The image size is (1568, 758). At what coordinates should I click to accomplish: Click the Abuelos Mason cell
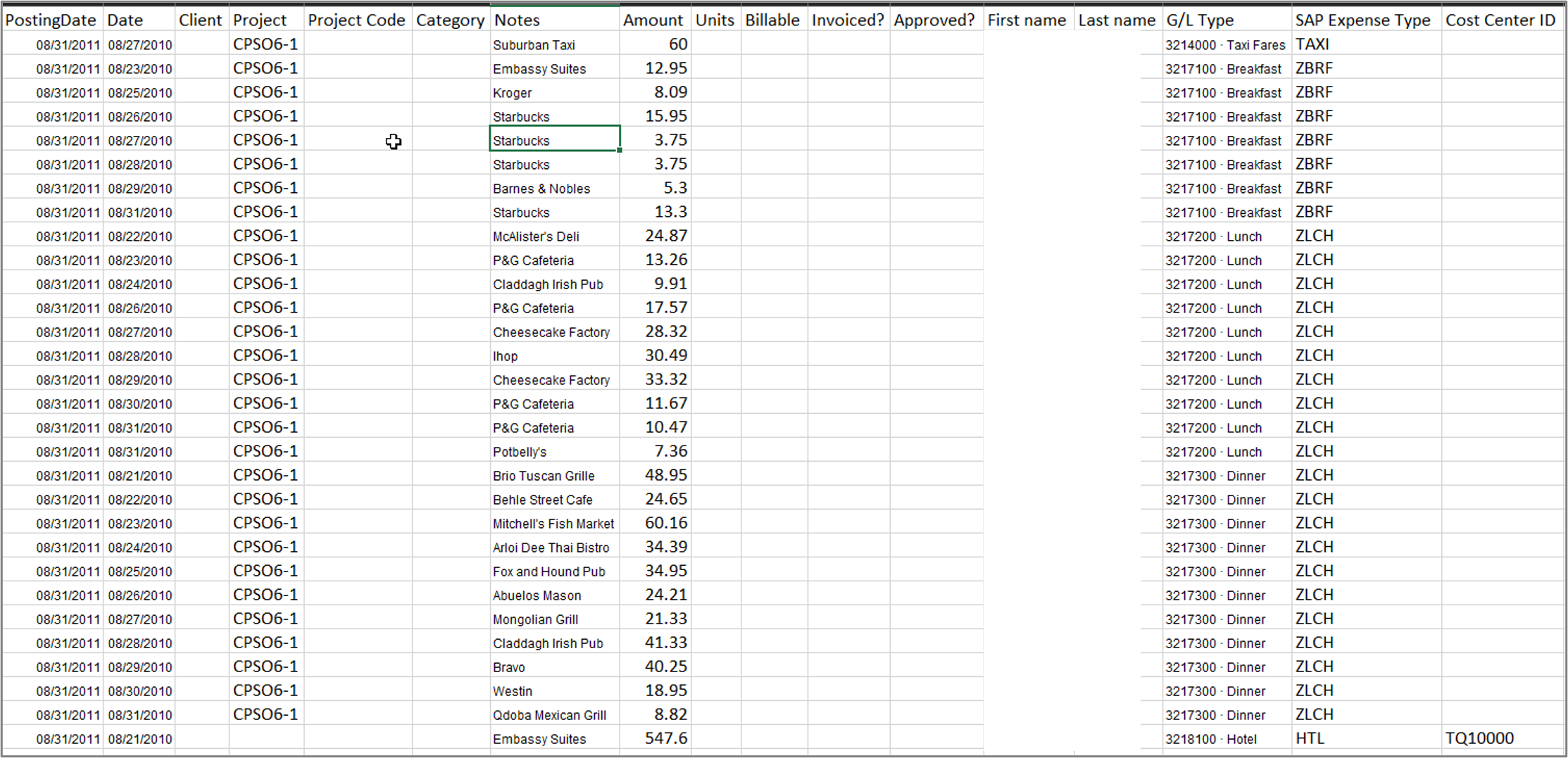coord(555,595)
